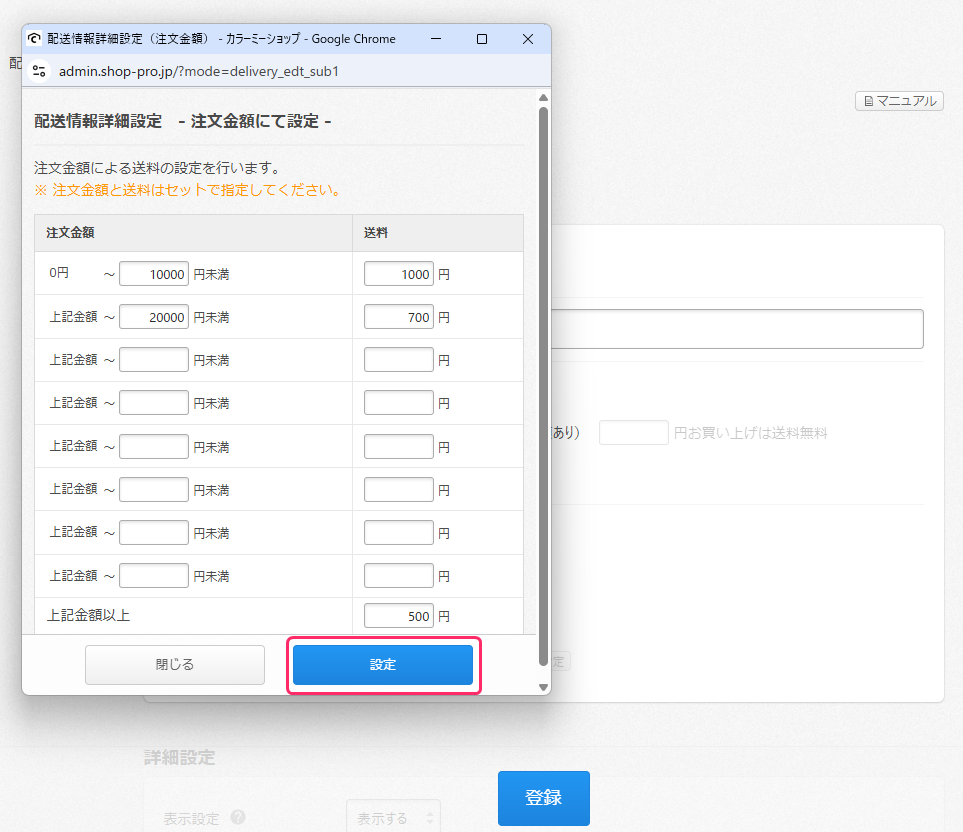Screen dimensions: 963x832
Task: Click the shipping fee field showing 1000
Action: point(398,274)
